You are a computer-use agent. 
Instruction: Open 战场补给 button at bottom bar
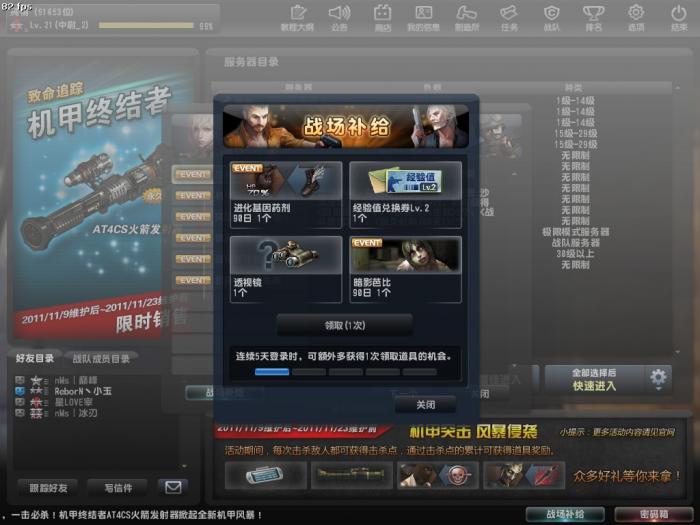[565, 514]
